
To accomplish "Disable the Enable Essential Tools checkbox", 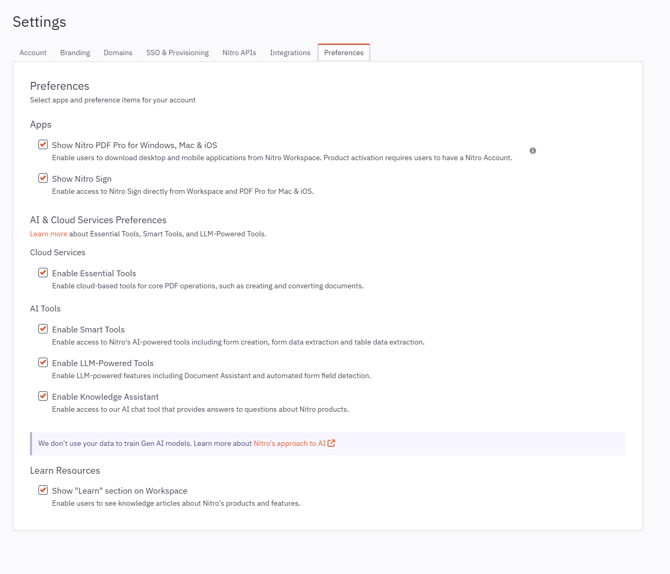I will point(43,272).
